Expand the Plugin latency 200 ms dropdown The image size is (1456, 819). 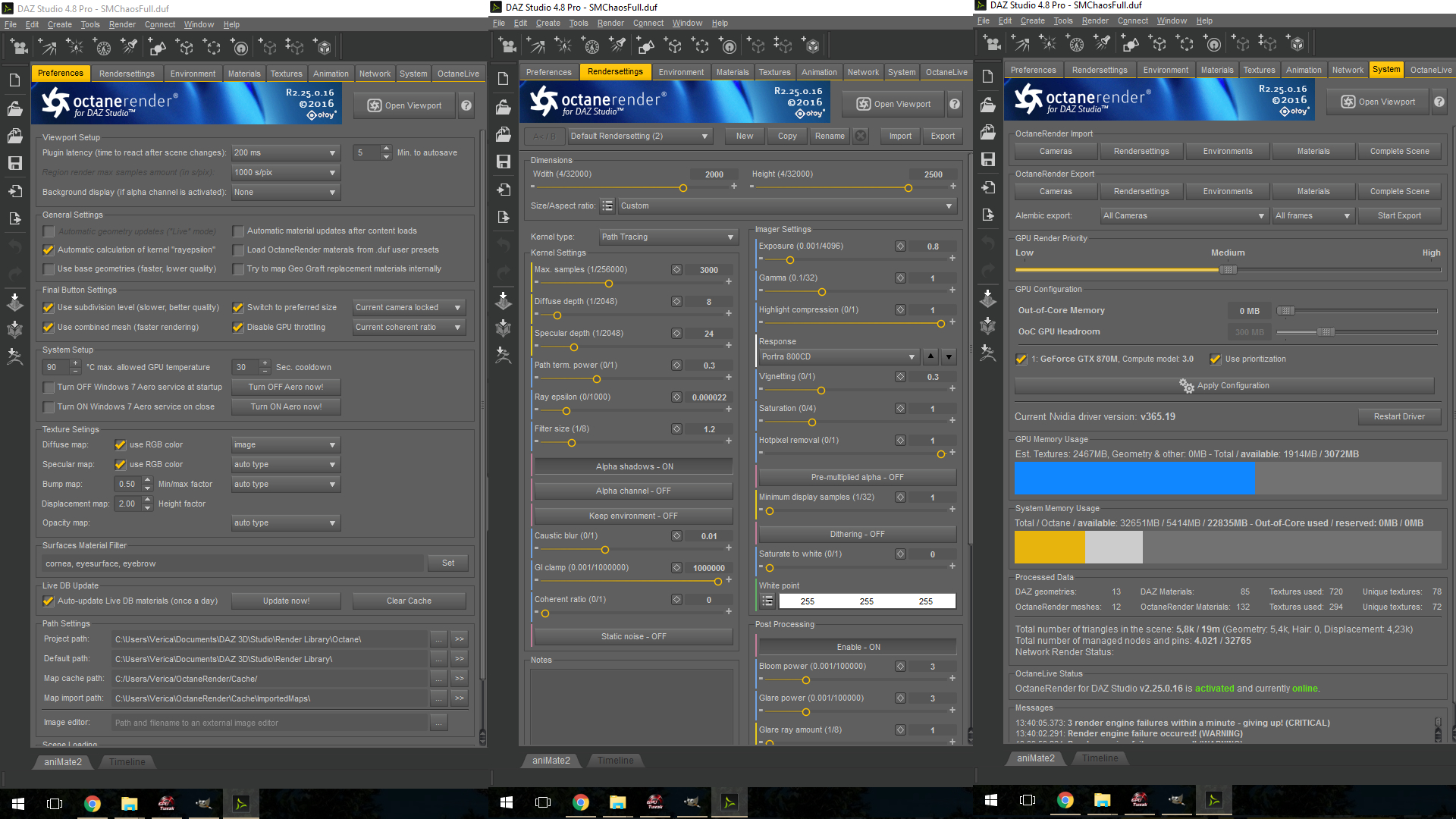point(285,153)
